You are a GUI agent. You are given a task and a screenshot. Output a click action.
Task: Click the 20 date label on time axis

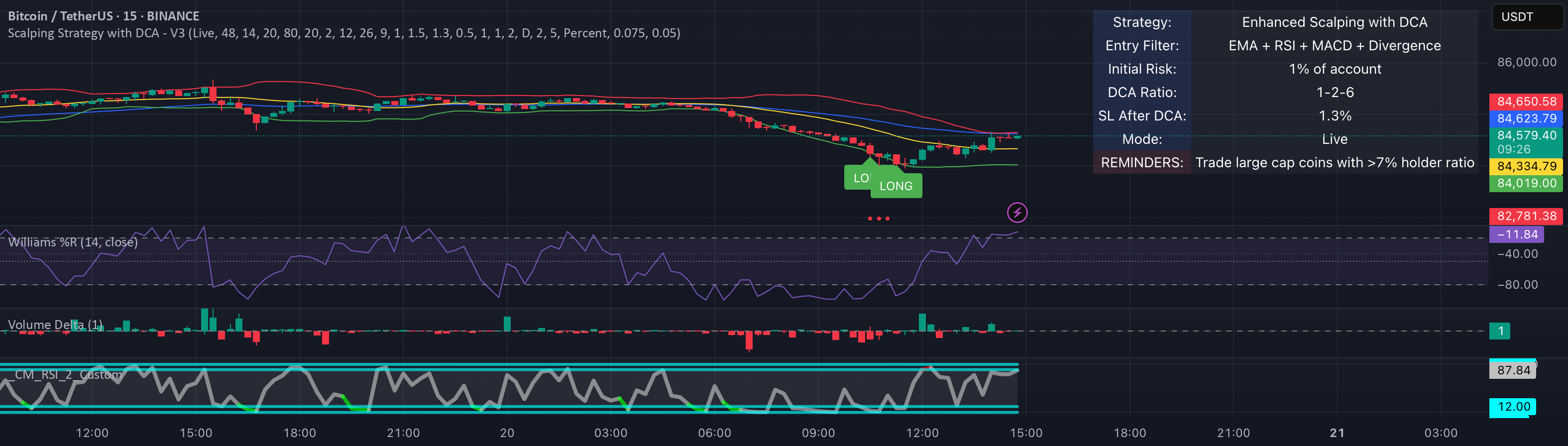click(507, 433)
